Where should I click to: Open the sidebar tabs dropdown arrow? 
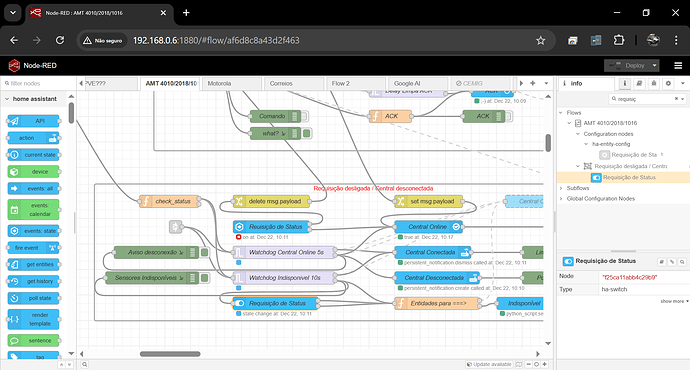point(683,83)
